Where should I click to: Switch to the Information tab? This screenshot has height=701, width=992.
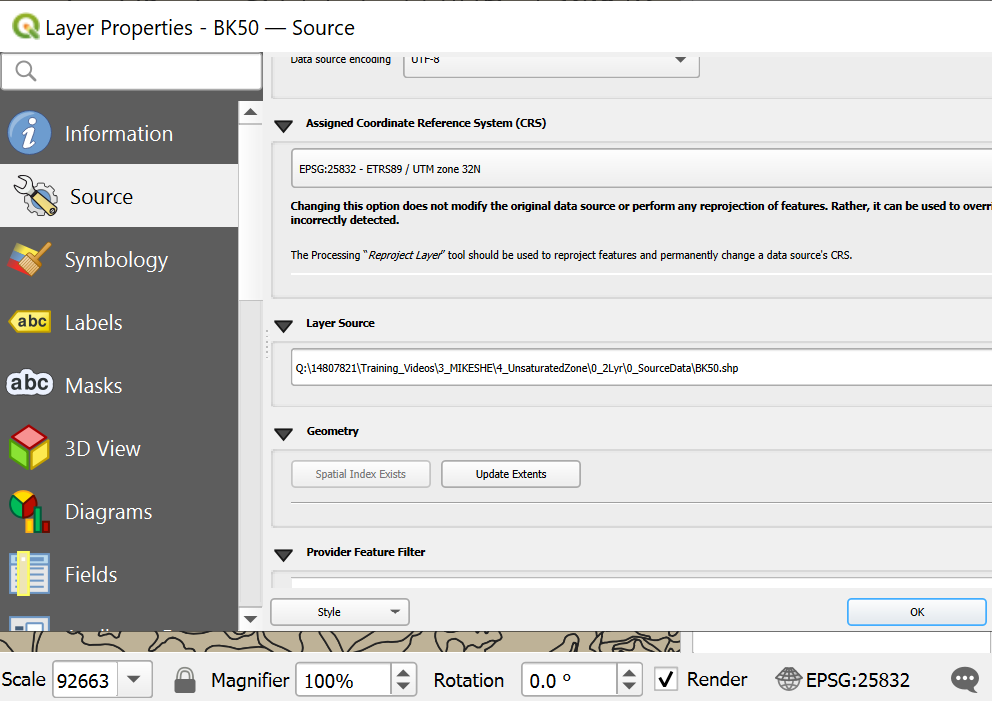click(119, 133)
